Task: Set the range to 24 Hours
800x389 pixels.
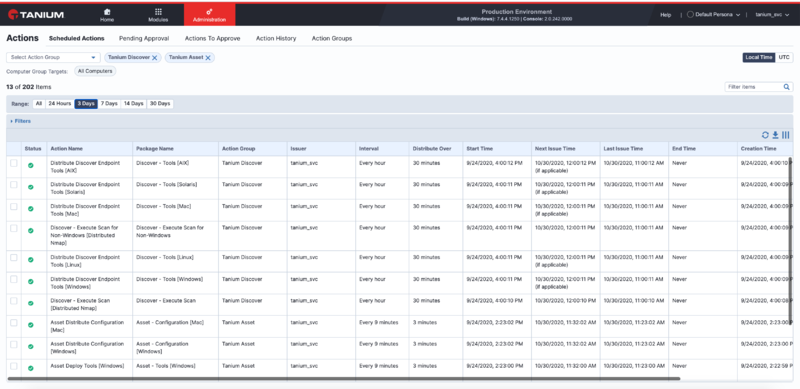Action: 60,104
